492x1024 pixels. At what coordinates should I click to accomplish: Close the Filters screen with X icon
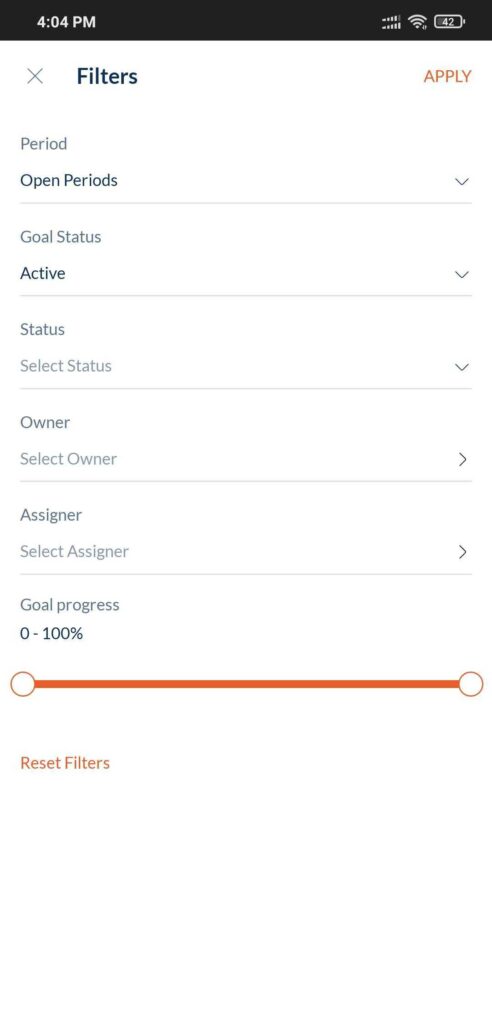point(35,76)
